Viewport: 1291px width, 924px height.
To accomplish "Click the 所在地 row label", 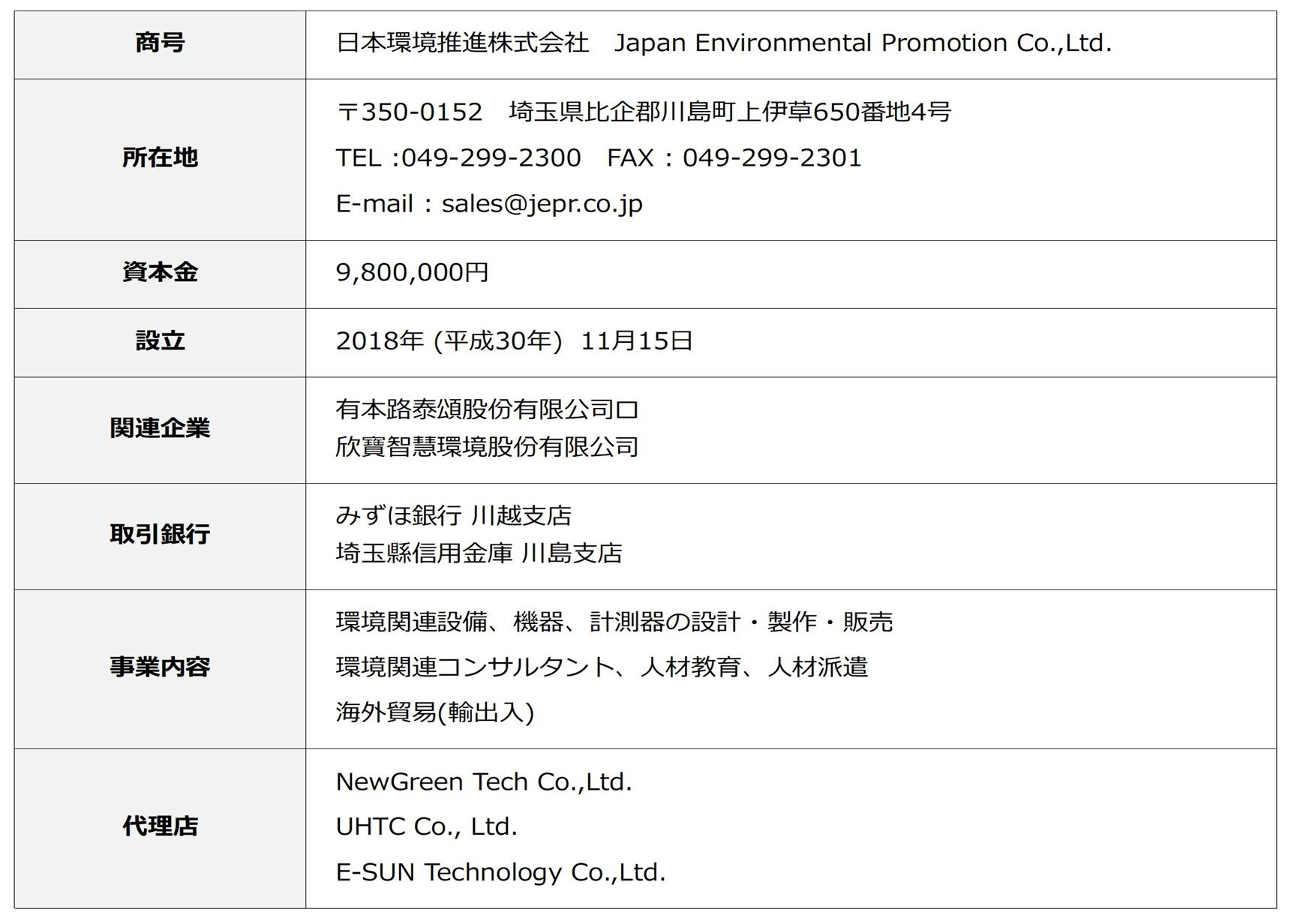I will pos(160,157).
